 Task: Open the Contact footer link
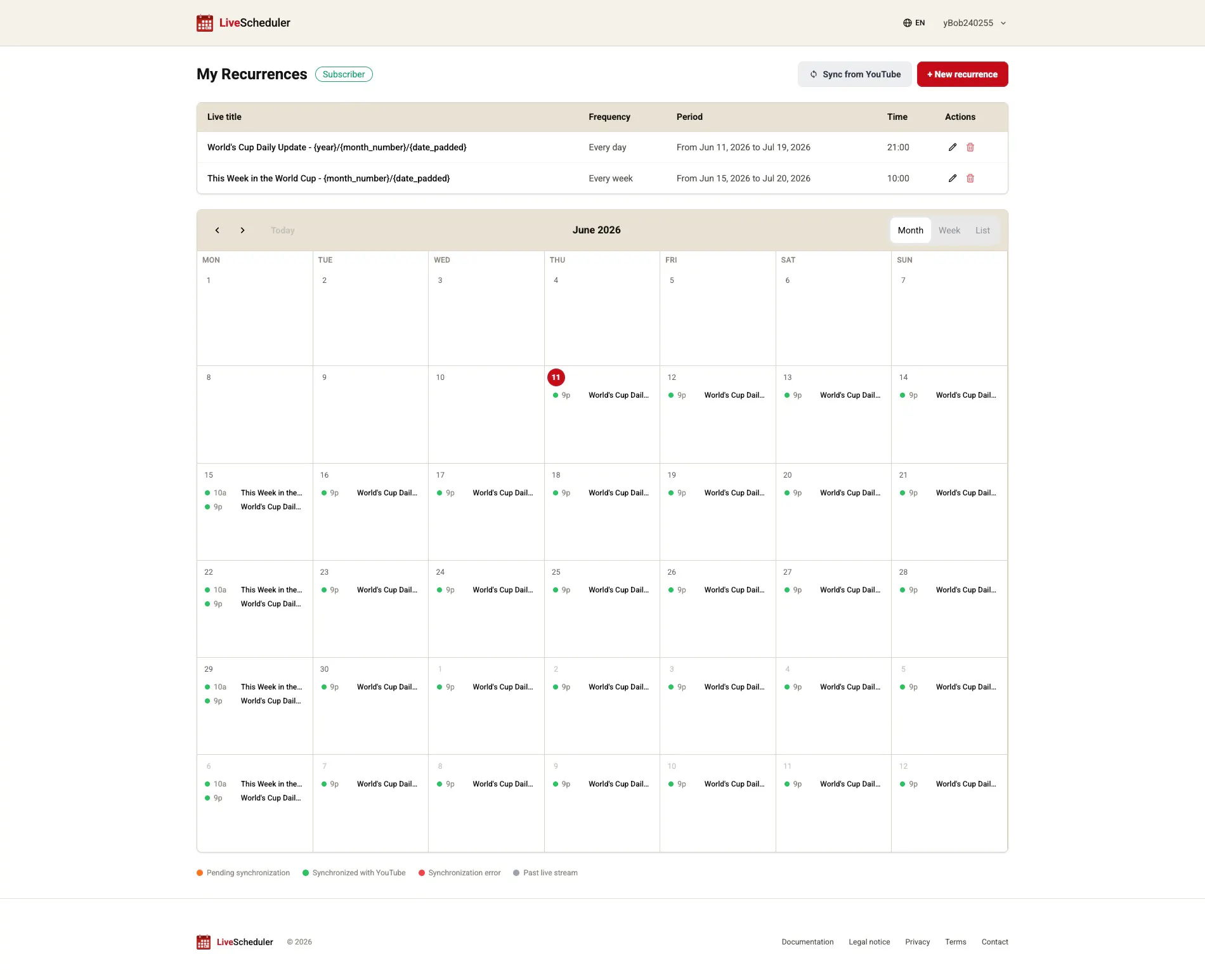tap(994, 942)
